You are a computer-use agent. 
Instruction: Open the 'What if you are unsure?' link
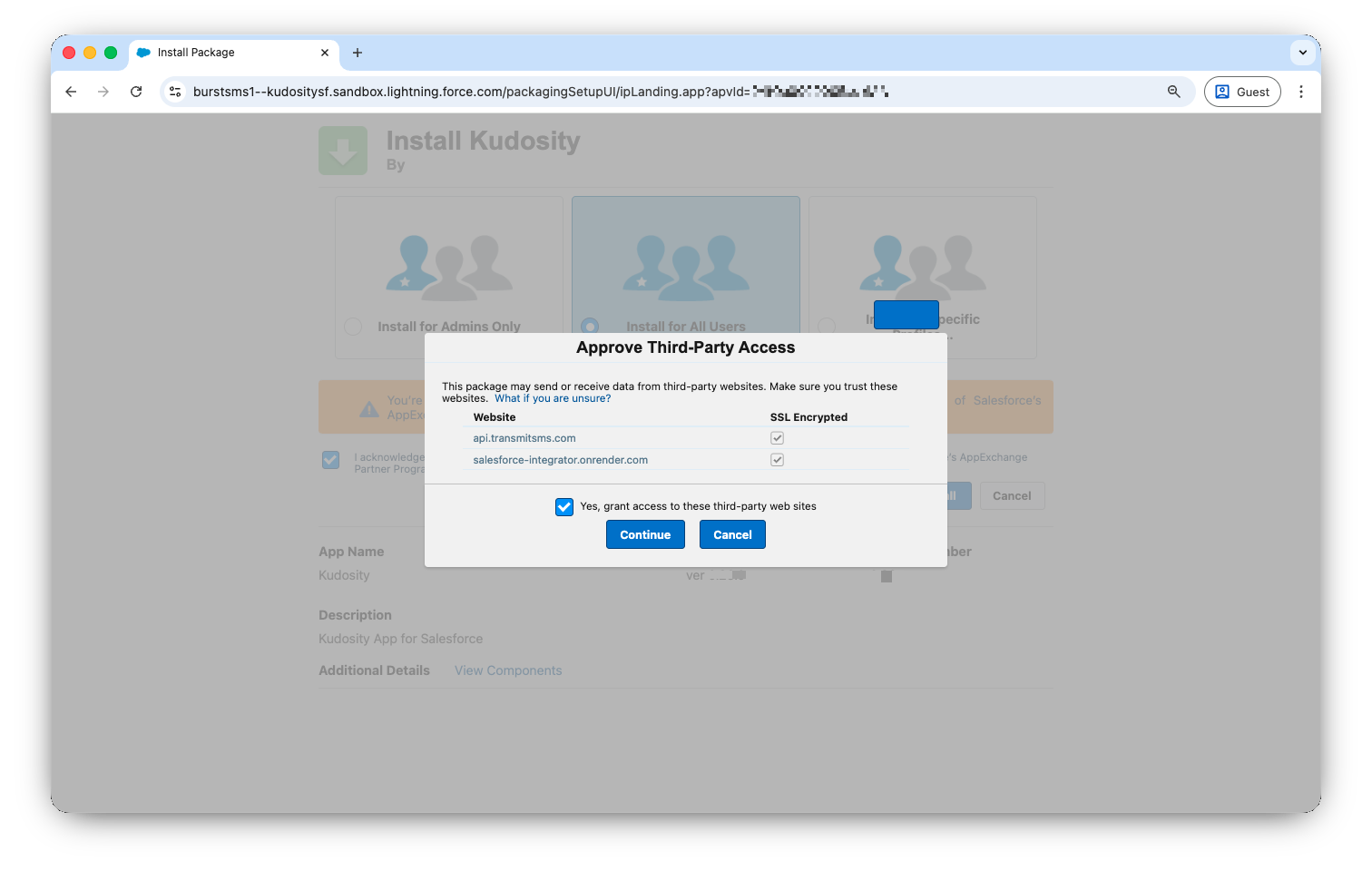point(553,398)
